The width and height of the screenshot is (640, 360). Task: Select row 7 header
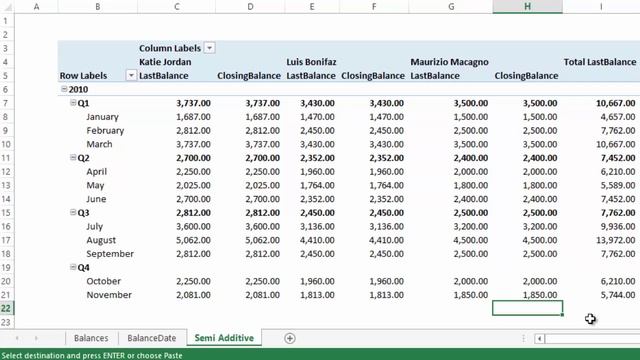click(x=6, y=103)
